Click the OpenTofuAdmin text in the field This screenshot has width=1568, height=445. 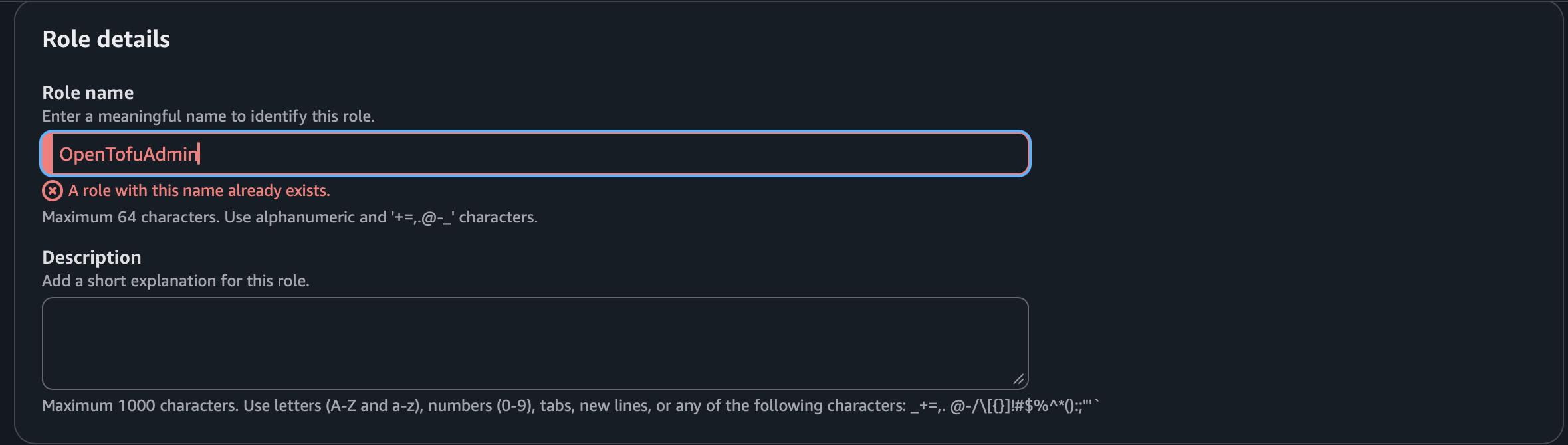coord(129,154)
